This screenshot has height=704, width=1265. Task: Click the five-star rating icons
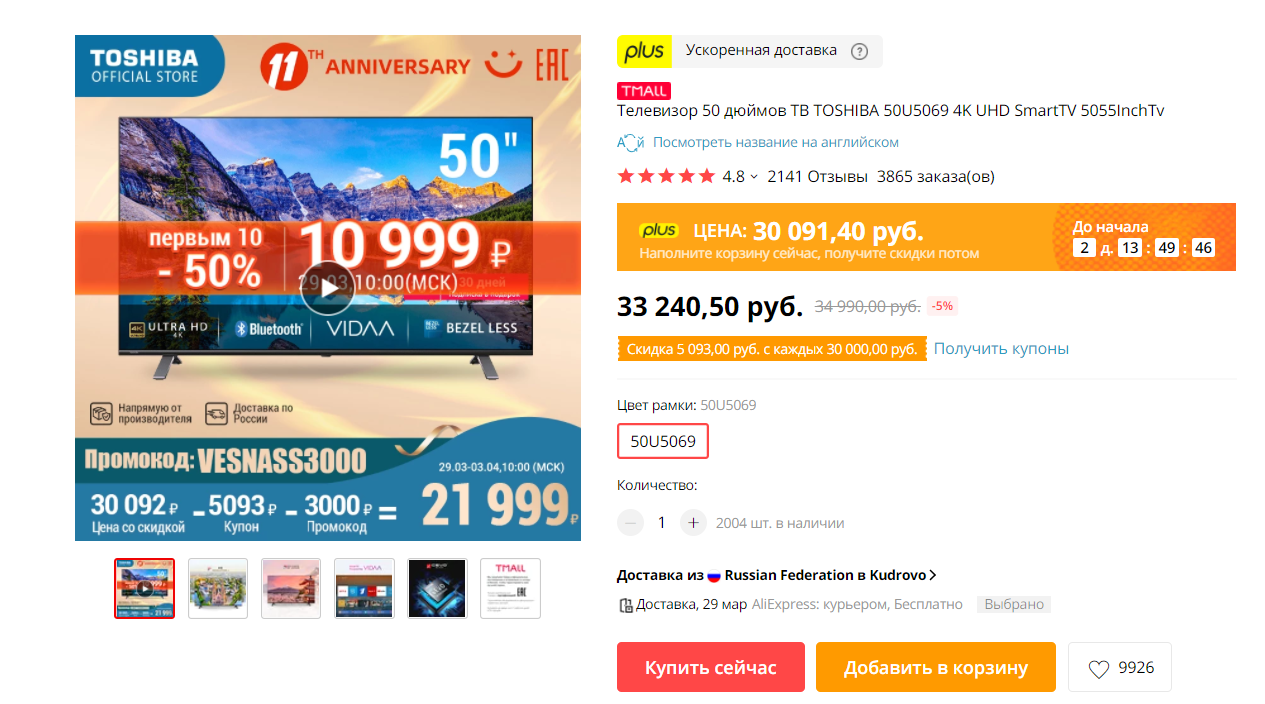pyautogui.click(x=666, y=177)
